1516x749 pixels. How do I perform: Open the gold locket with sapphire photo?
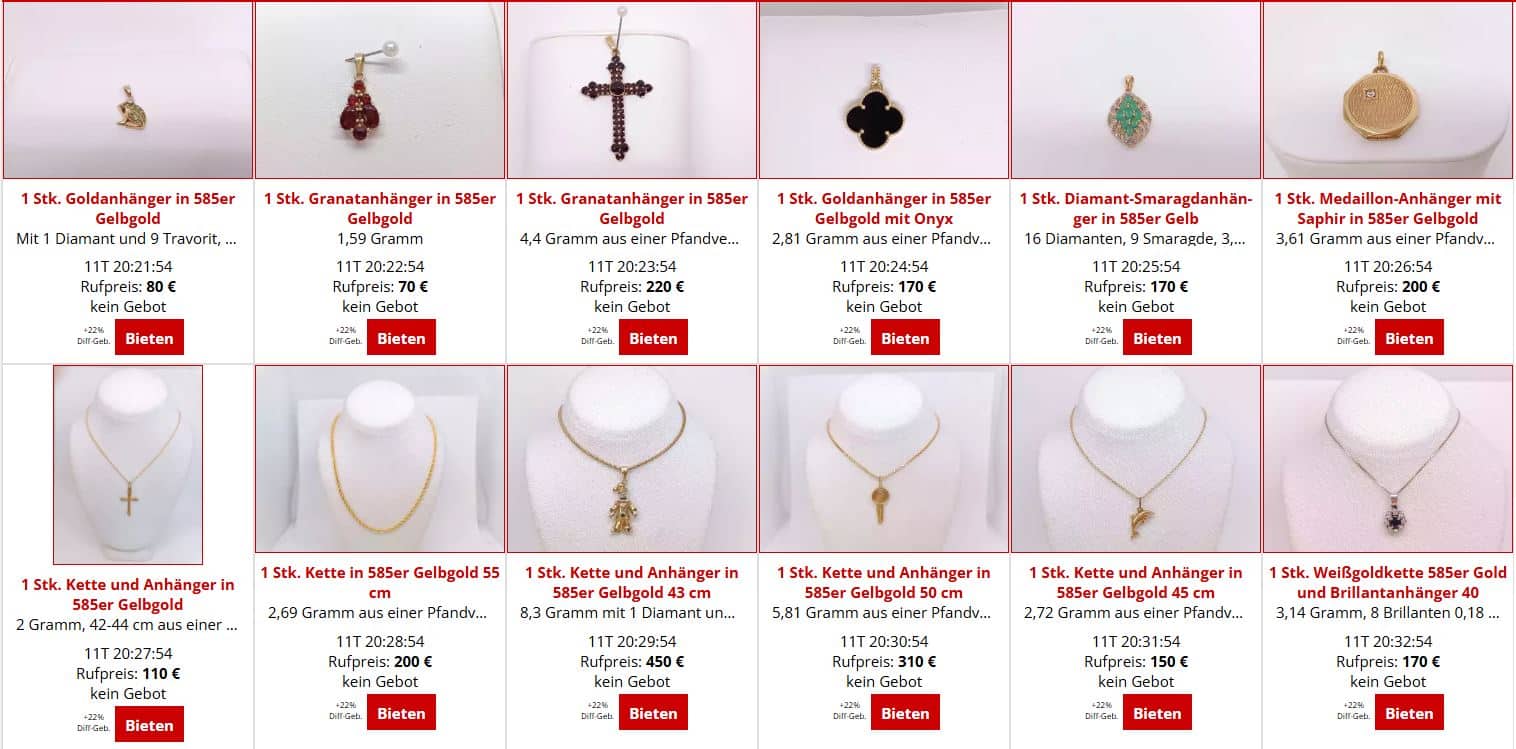[1388, 90]
